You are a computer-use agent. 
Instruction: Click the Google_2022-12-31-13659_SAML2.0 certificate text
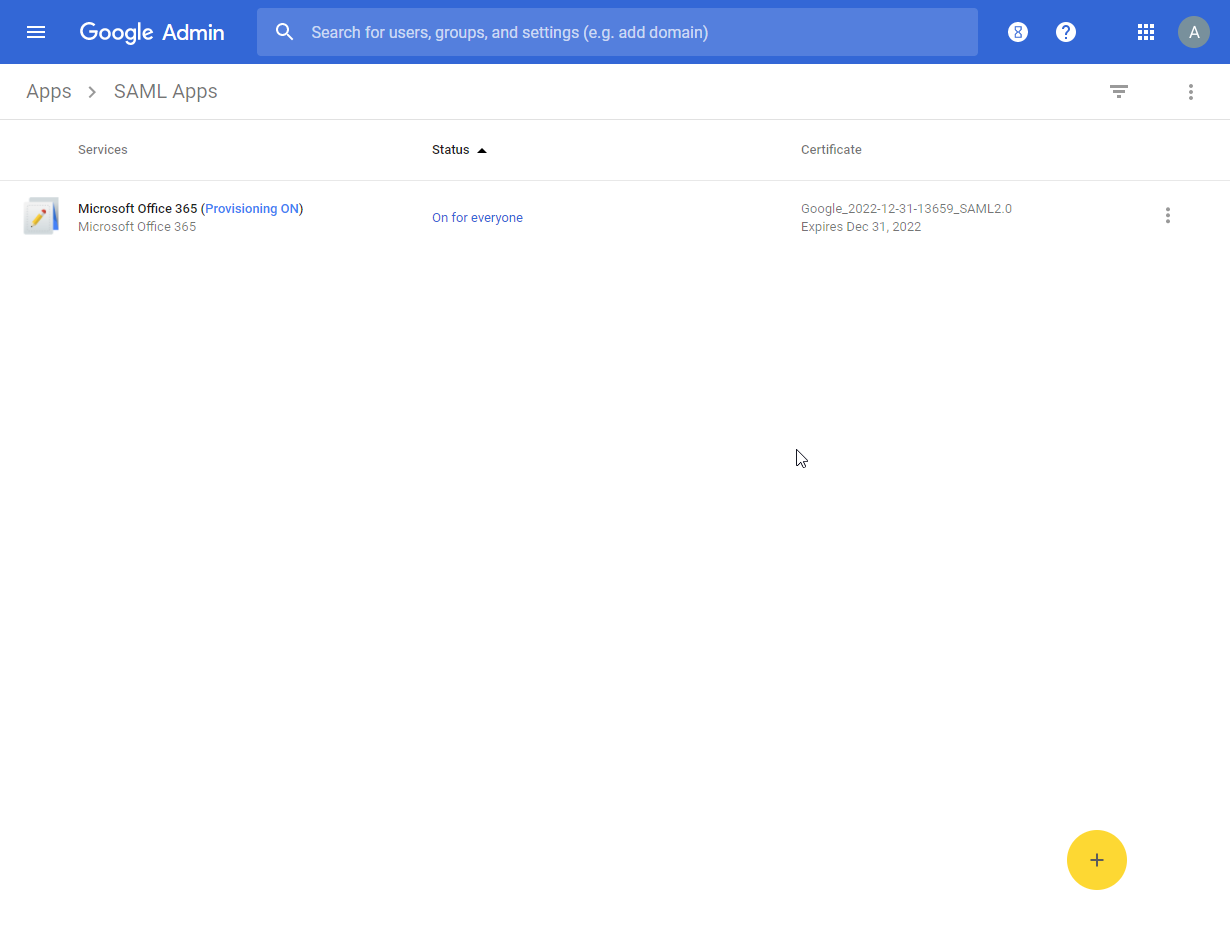click(x=906, y=209)
